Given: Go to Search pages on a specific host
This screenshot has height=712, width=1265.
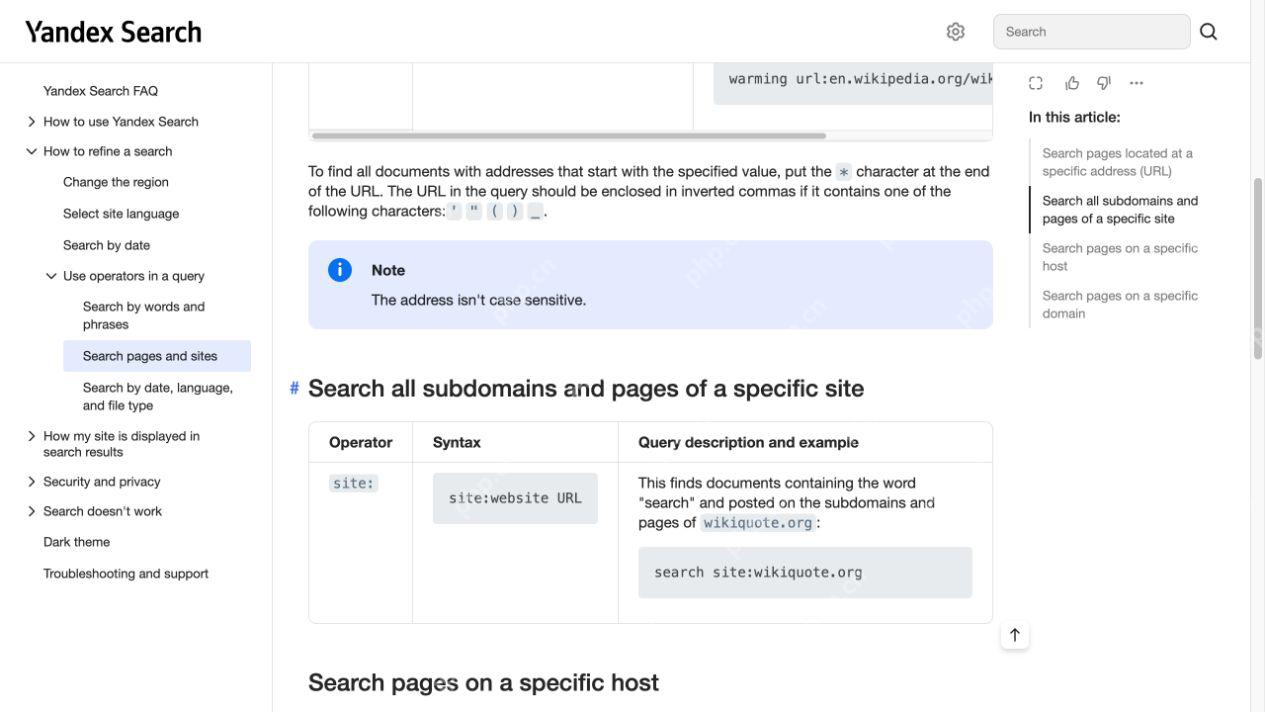Looking at the screenshot, I should [x=1119, y=257].
